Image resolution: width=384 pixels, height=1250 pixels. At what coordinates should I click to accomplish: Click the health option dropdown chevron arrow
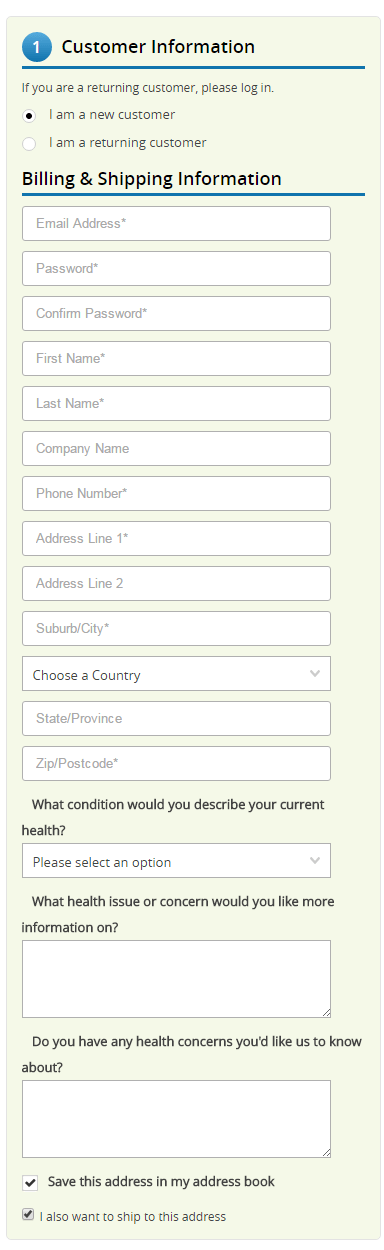[315, 861]
